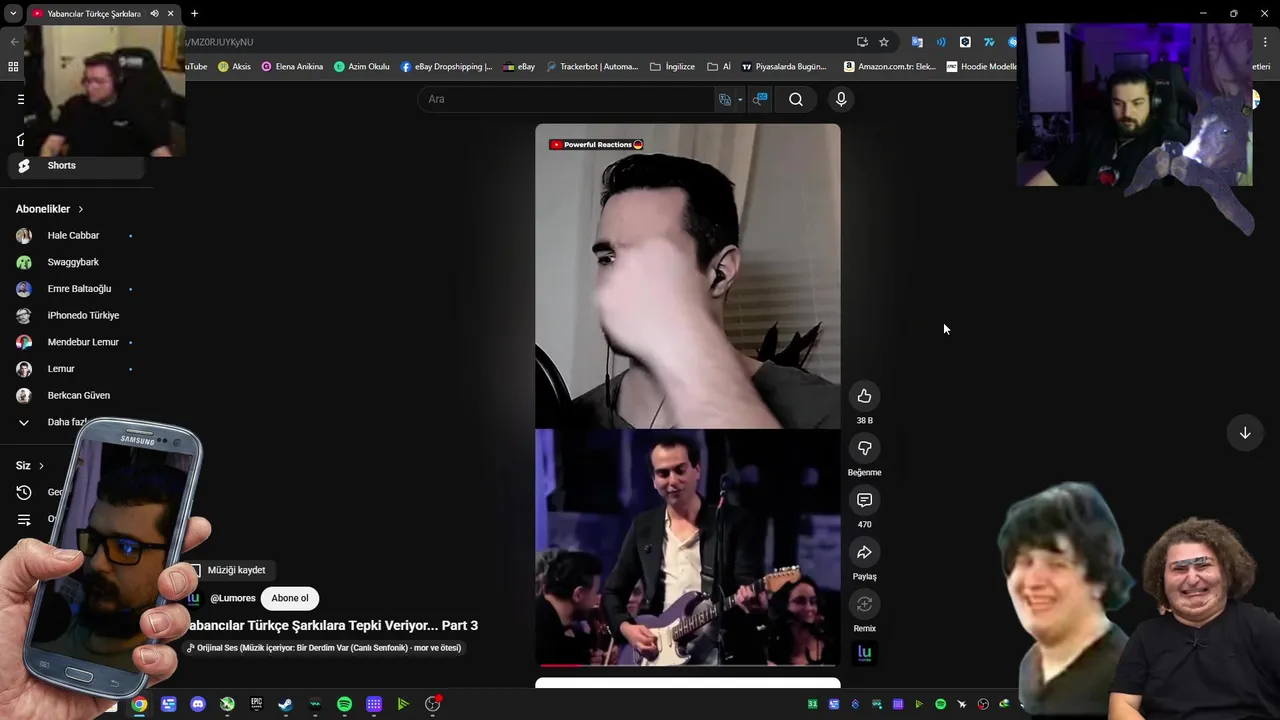The width and height of the screenshot is (1280, 720).
Task: Click the Shorts video title text
Action: [x=332, y=625]
